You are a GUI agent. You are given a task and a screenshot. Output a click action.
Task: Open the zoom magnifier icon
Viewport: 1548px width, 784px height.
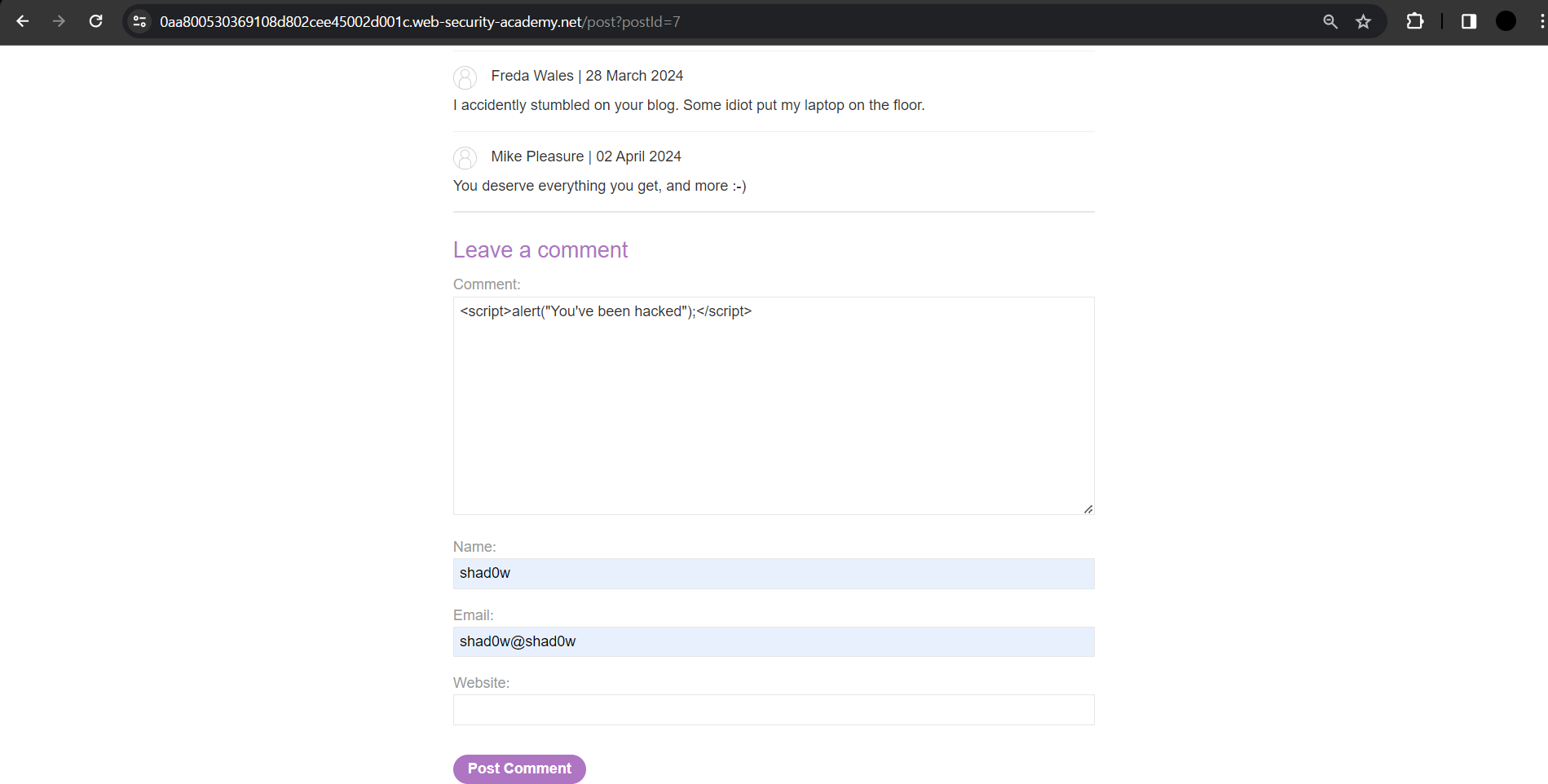coord(1330,21)
